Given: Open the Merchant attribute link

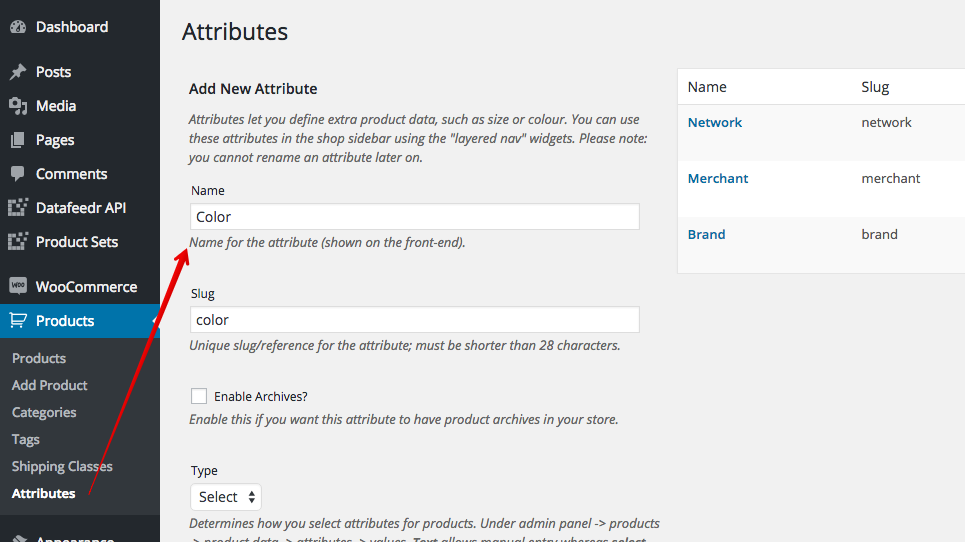Looking at the screenshot, I should (718, 178).
